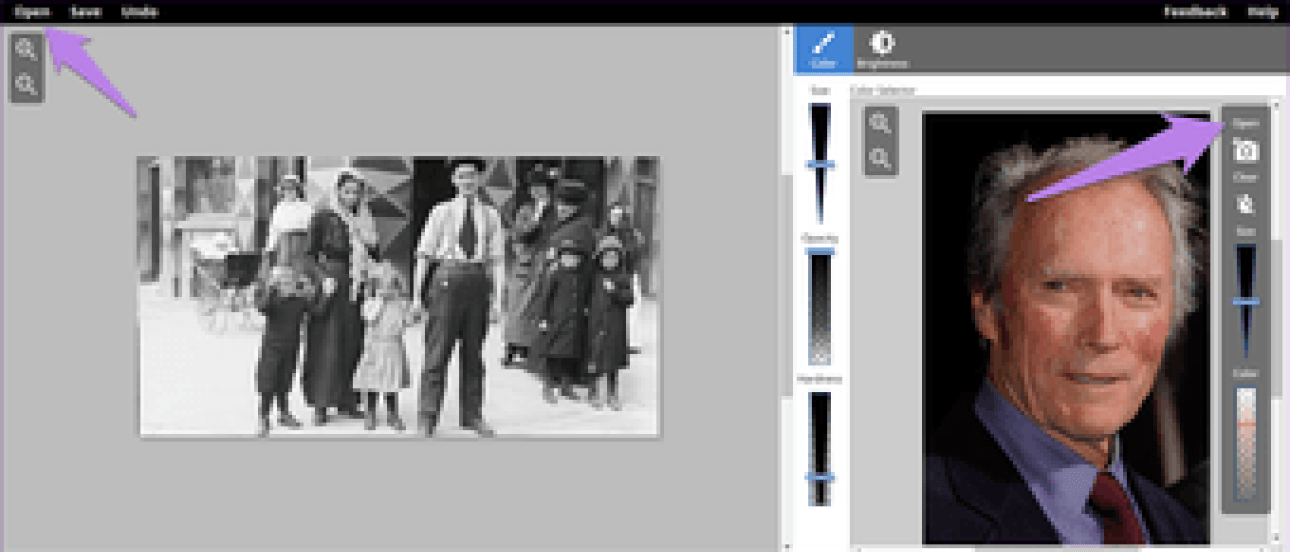Image resolution: width=1290 pixels, height=552 pixels.
Task: Zoom out on the main canvas
Action: click(x=26, y=85)
